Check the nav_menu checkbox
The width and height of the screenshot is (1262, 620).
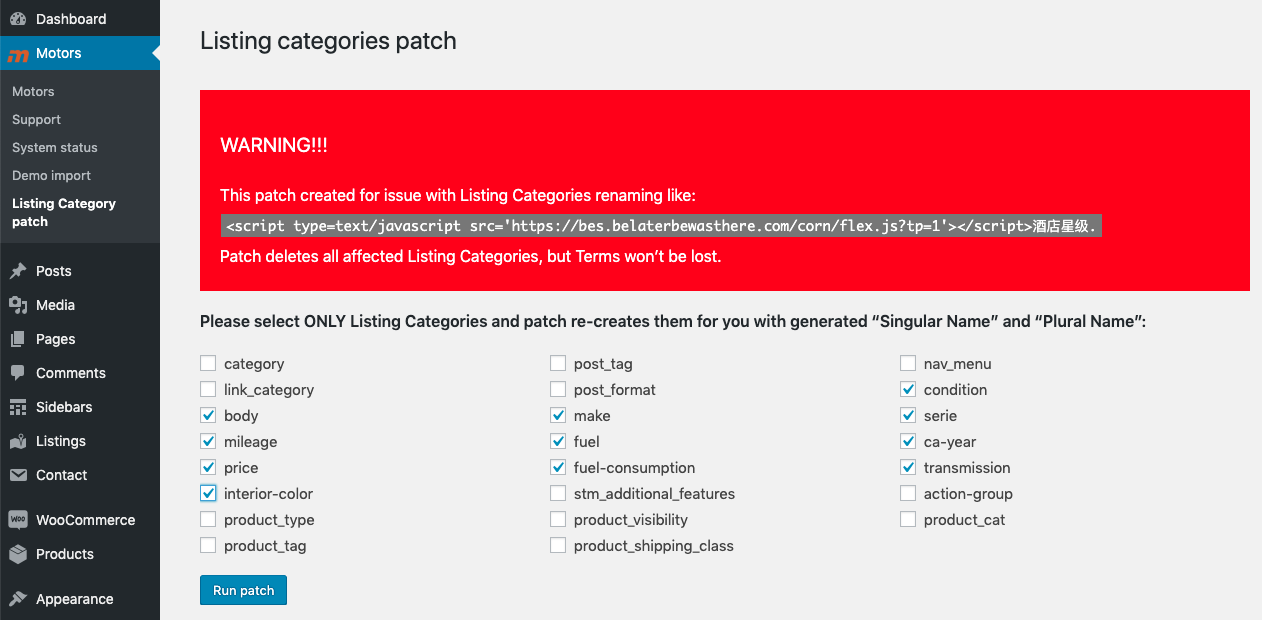pos(908,363)
